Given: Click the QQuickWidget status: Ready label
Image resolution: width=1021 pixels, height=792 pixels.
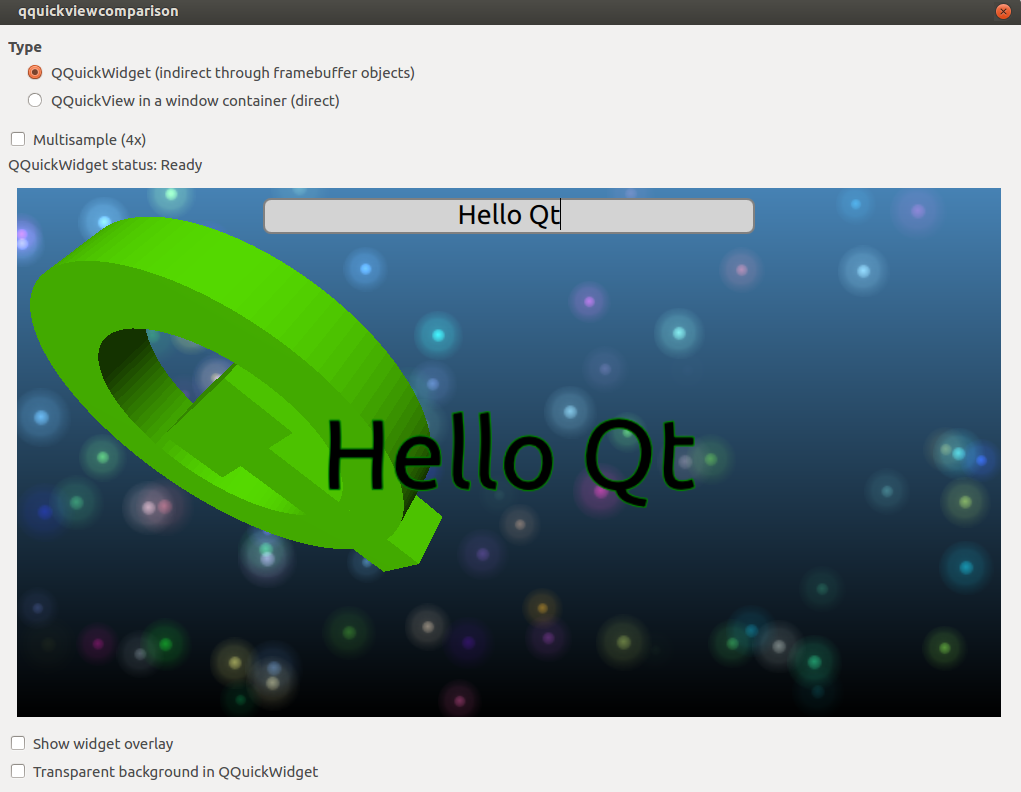Looking at the screenshot, I should pyautogui.click(x=105, y=165).
